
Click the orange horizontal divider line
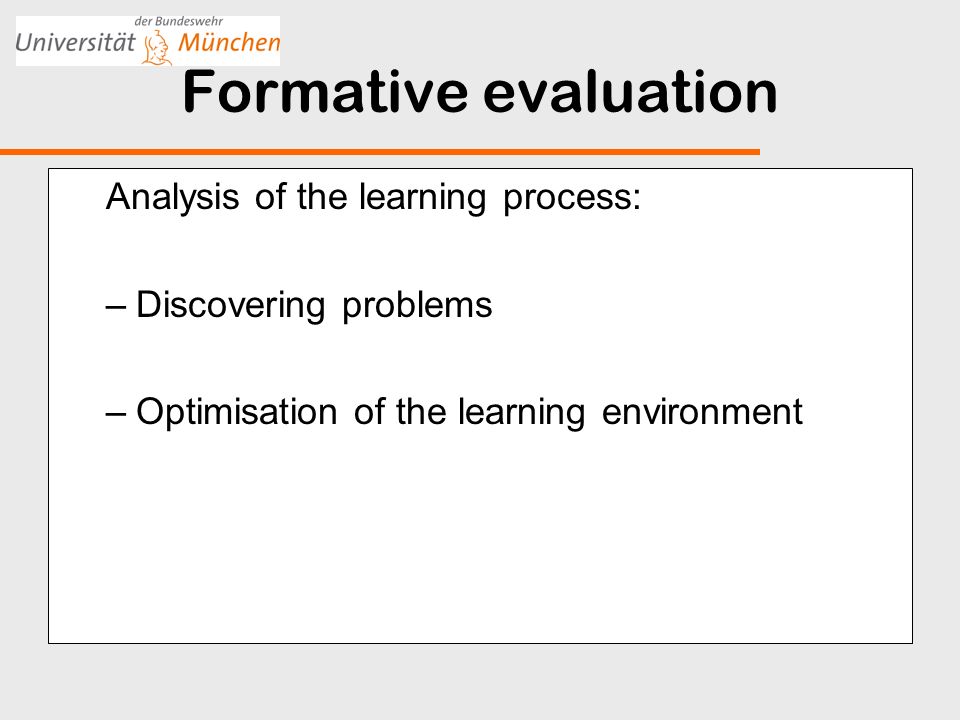(x=380, y=152)
